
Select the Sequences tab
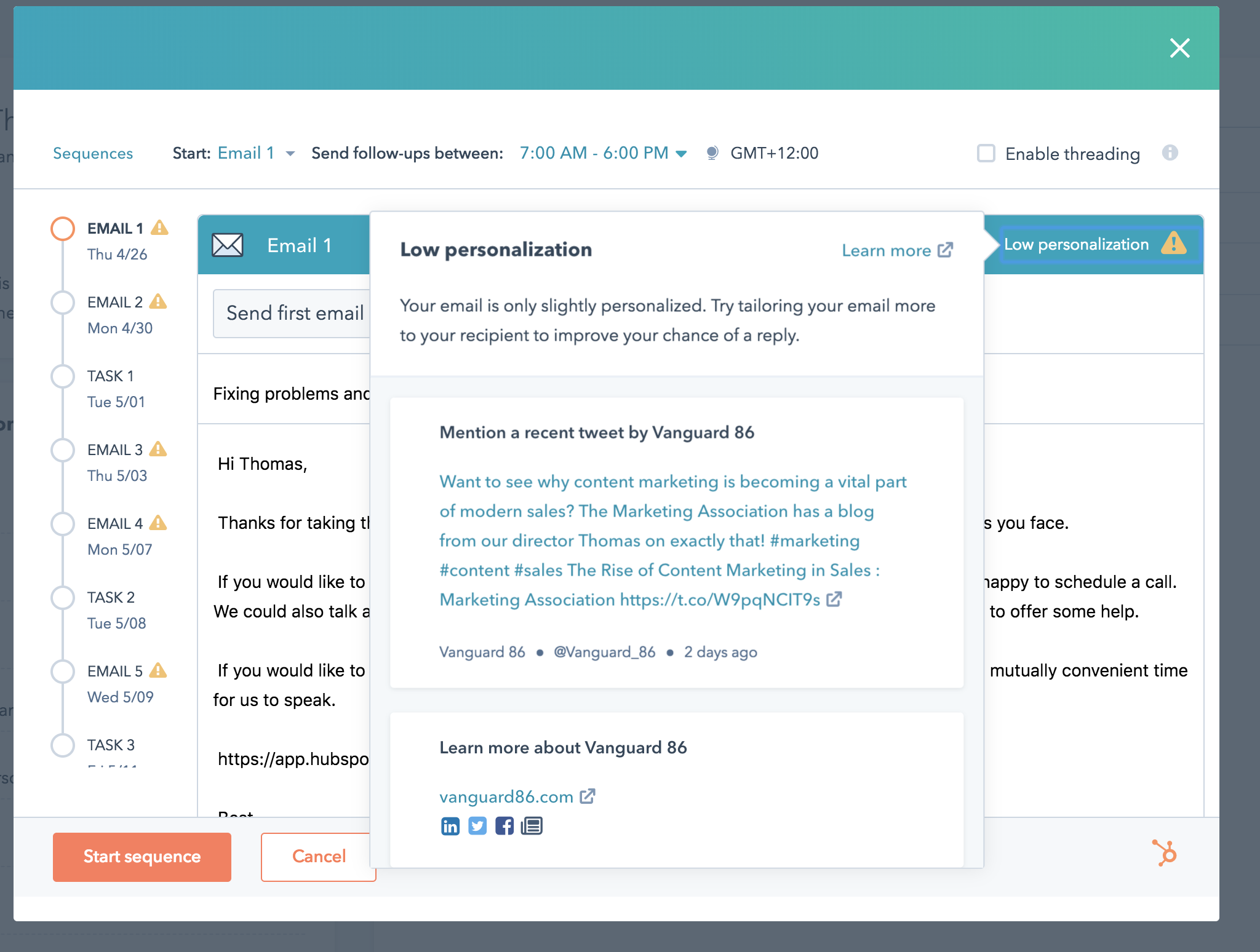(x=92, y=153)
